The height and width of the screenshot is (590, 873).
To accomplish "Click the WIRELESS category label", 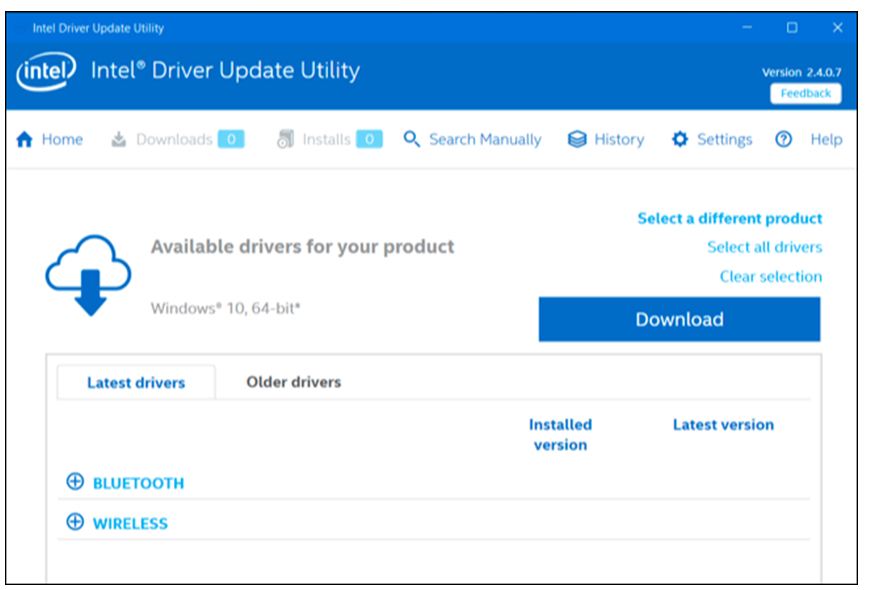I will [x=130, y=524].
